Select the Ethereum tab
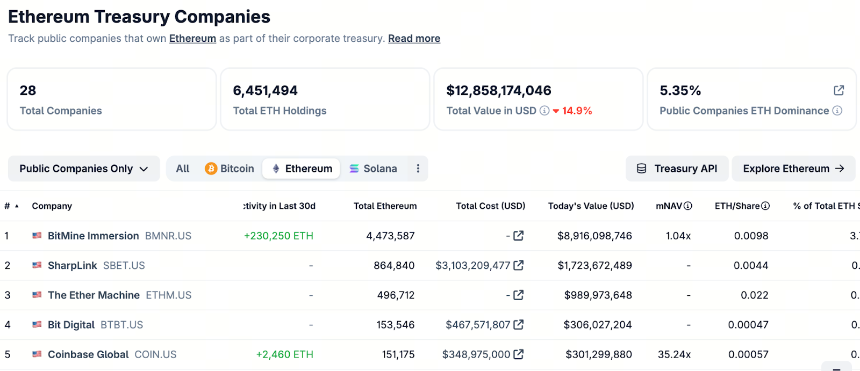The width and height of the screenshot is (860, 371). click(x=301, y=168)
